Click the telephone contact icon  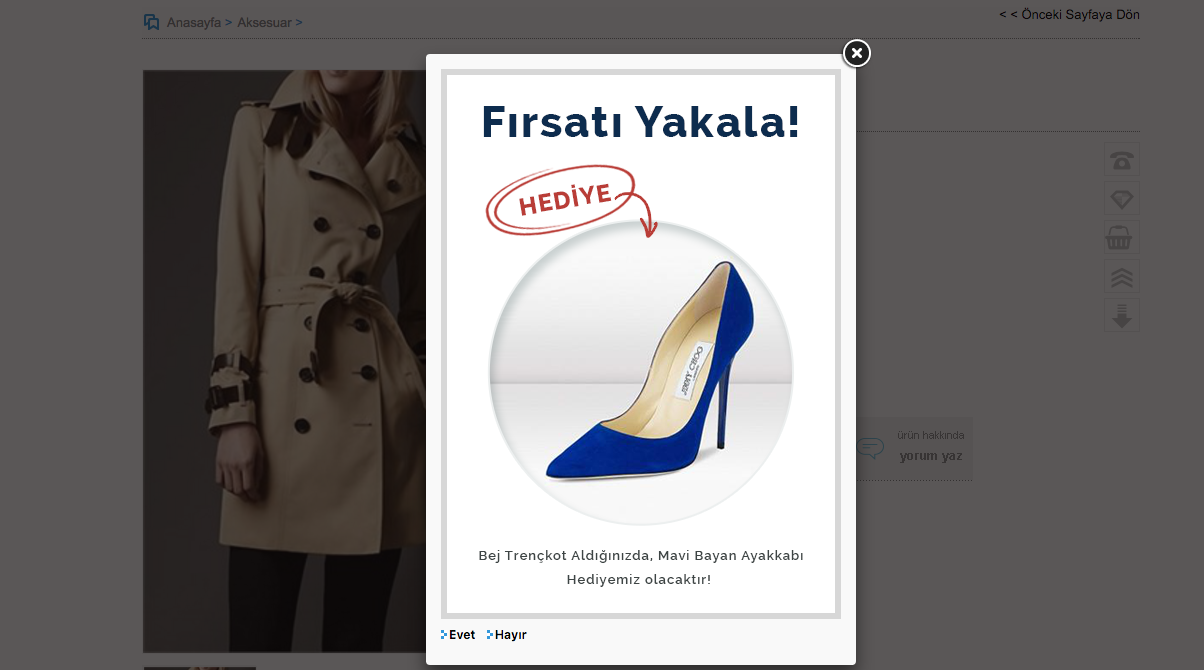point(1122,160)
